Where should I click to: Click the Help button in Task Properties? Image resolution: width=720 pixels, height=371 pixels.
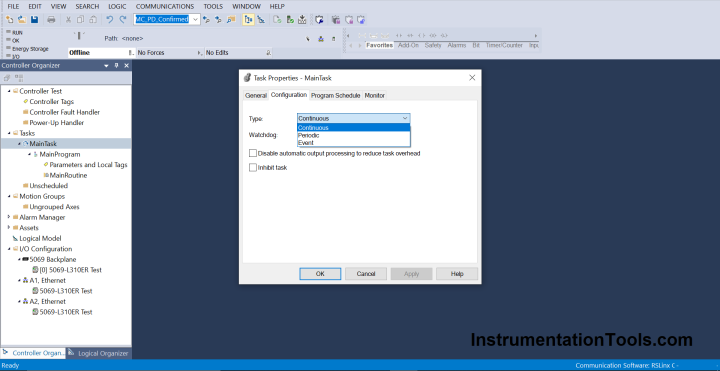457,274
